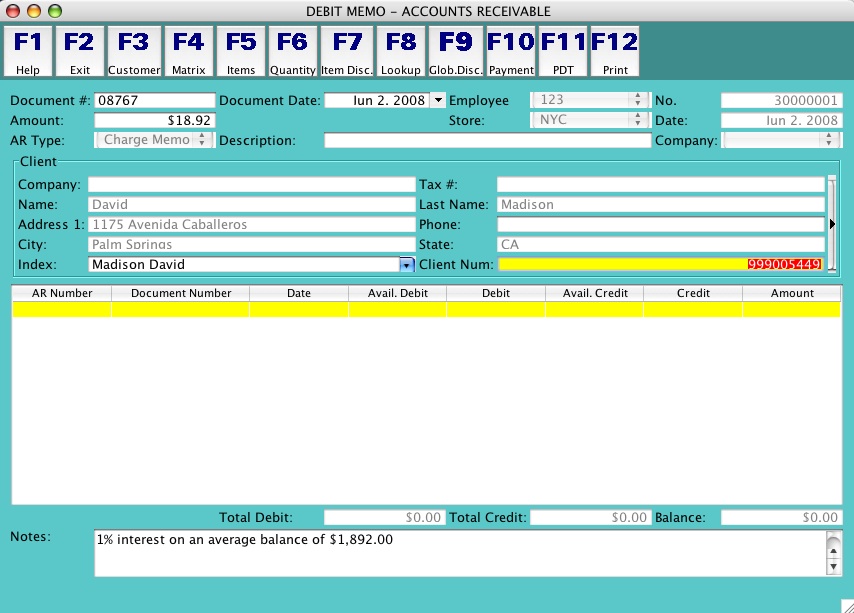The height and width of the screenshot is (613, 854).
Task: Open the top Company dropdown
Action: coord(782,140)
